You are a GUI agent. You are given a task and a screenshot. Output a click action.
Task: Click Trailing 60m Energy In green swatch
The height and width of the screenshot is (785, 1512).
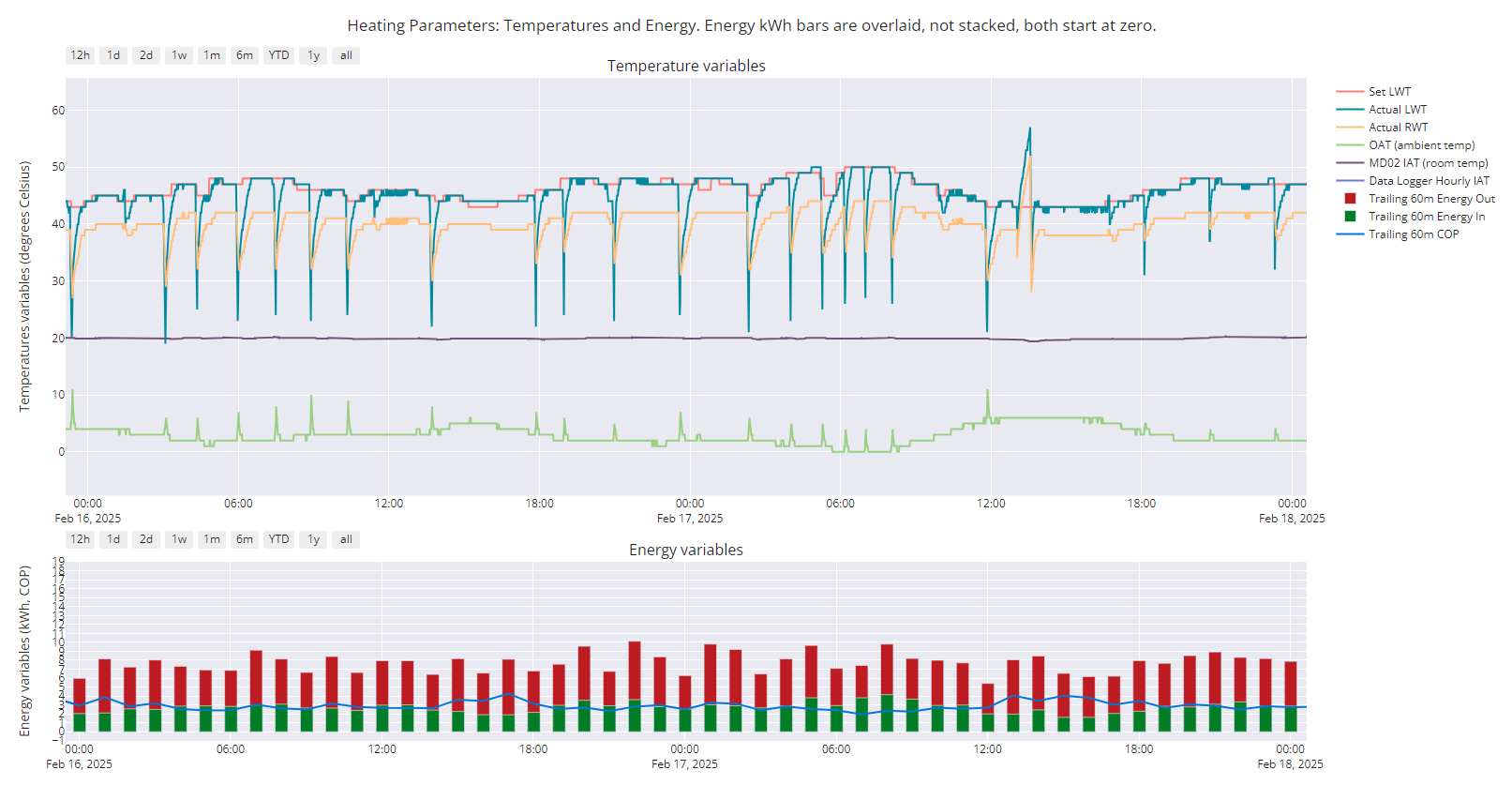pos(1350,217)
